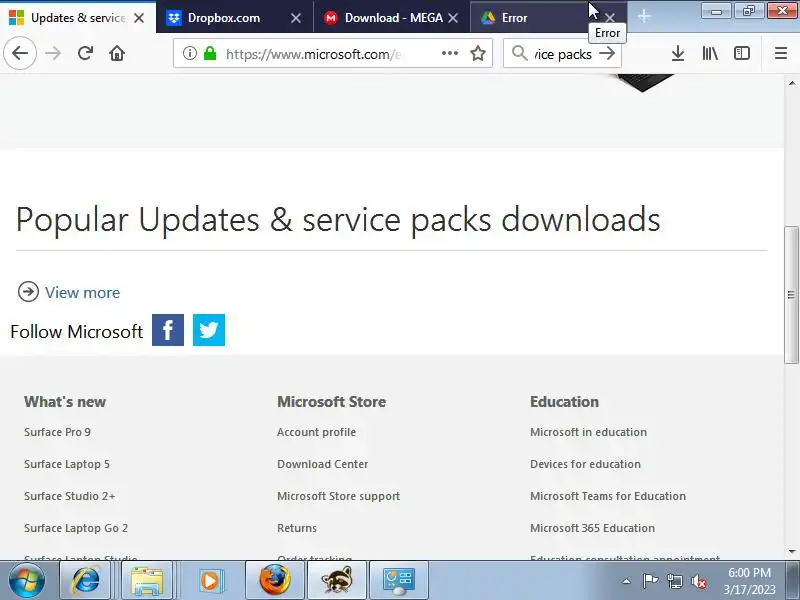Click the search magnifier icon

tap(519, 53)
